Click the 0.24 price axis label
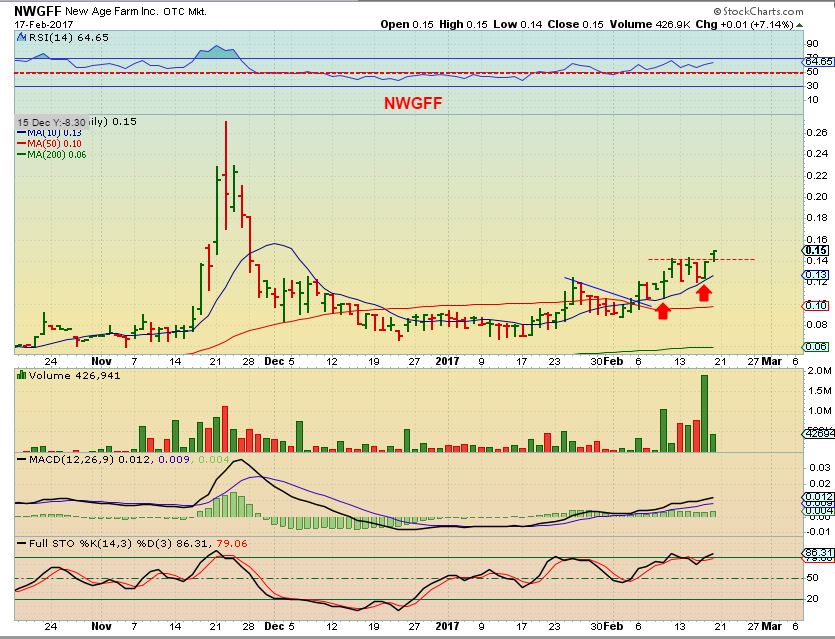The image size is (835, 639). tap(817, 153)
